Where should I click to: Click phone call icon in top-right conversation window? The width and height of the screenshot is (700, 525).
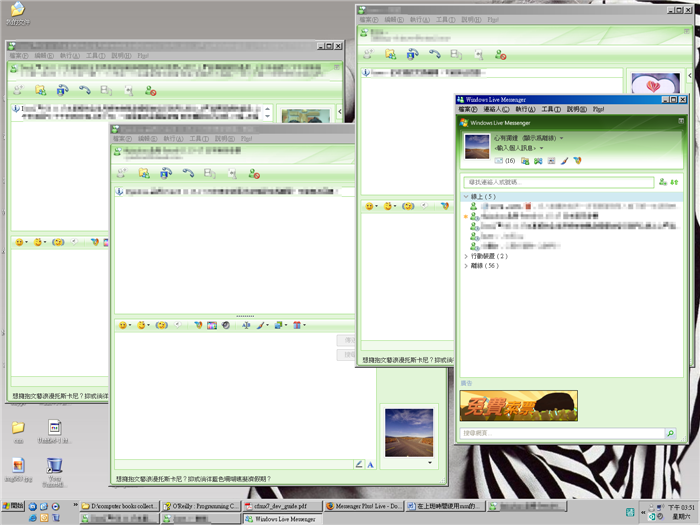434,54
